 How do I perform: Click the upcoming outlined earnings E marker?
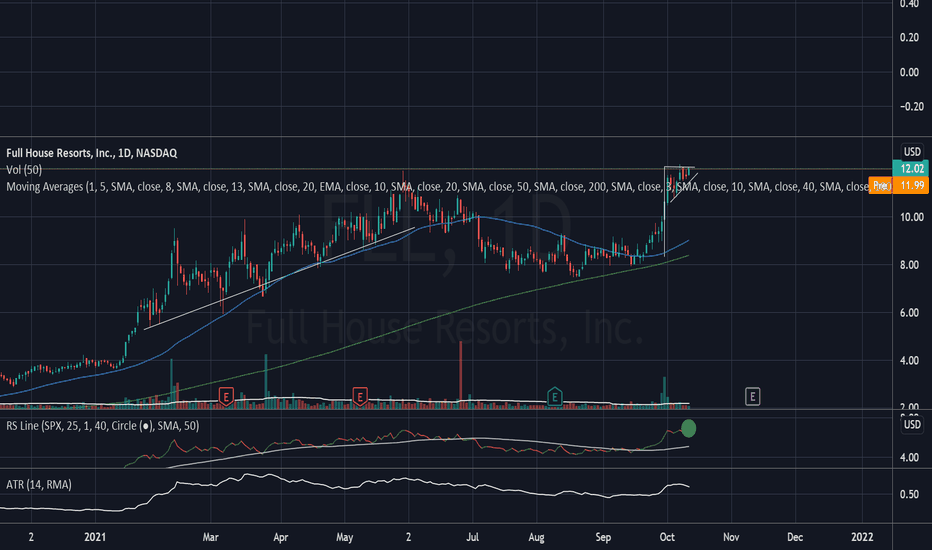coord(752,396)
